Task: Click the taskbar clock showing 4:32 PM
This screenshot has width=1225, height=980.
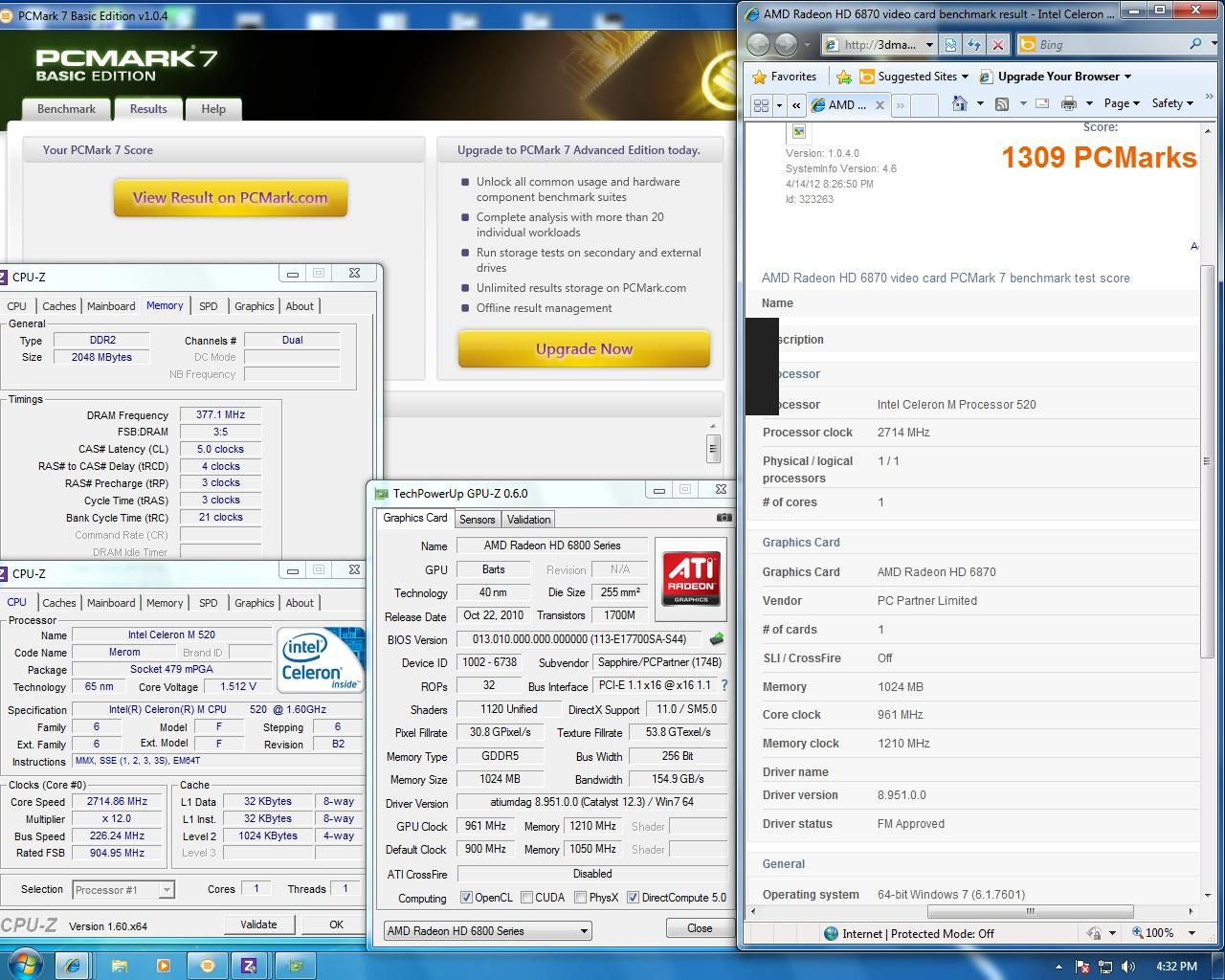Action: 1176,966
